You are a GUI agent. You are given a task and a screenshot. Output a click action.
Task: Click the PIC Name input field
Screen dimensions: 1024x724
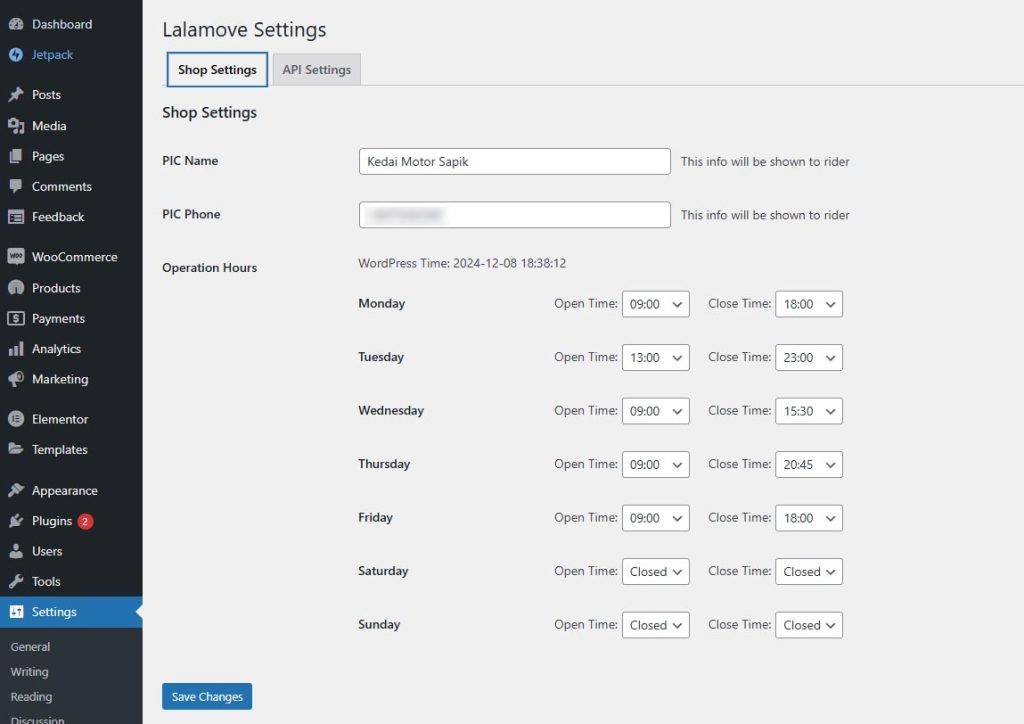pyautogui.click(x=515, y=161)
